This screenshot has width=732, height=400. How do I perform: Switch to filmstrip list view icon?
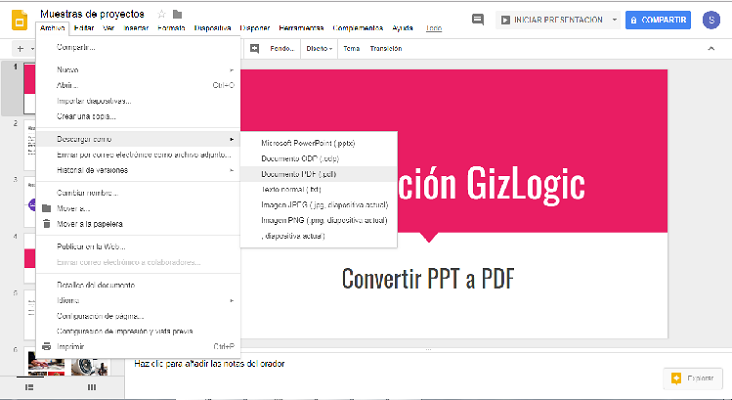pos(29,387)
